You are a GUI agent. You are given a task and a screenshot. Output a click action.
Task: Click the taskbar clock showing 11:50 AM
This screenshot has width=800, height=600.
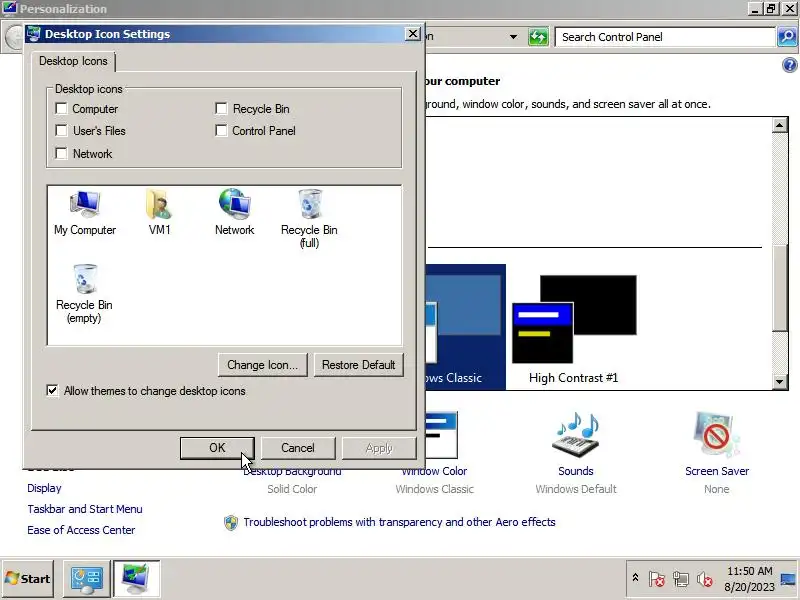(749, 571)
